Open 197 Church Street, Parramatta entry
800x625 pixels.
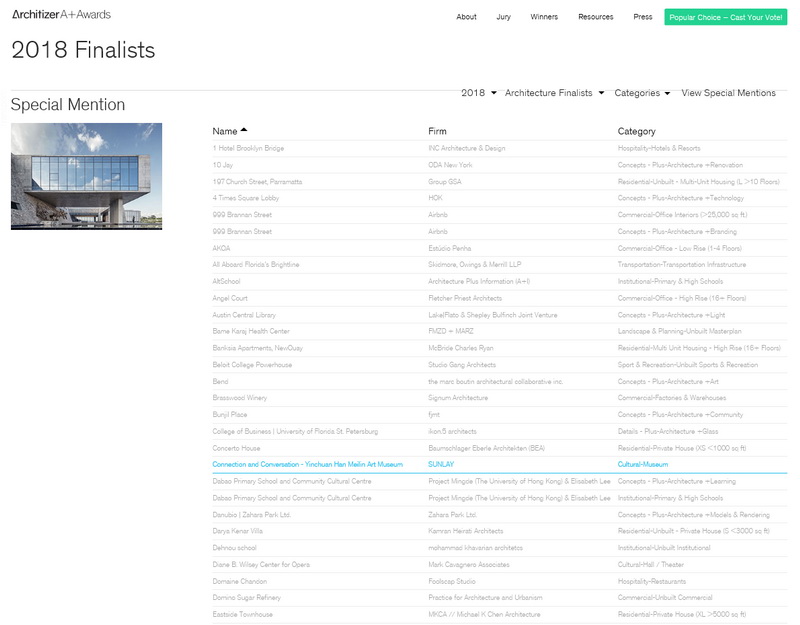(257, 182)
